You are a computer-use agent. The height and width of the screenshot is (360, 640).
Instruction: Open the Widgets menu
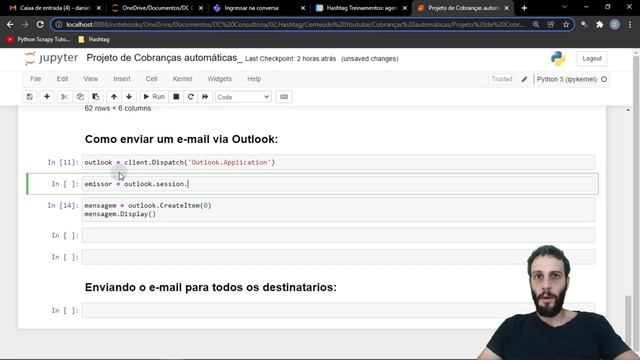[x=219, y=79]
